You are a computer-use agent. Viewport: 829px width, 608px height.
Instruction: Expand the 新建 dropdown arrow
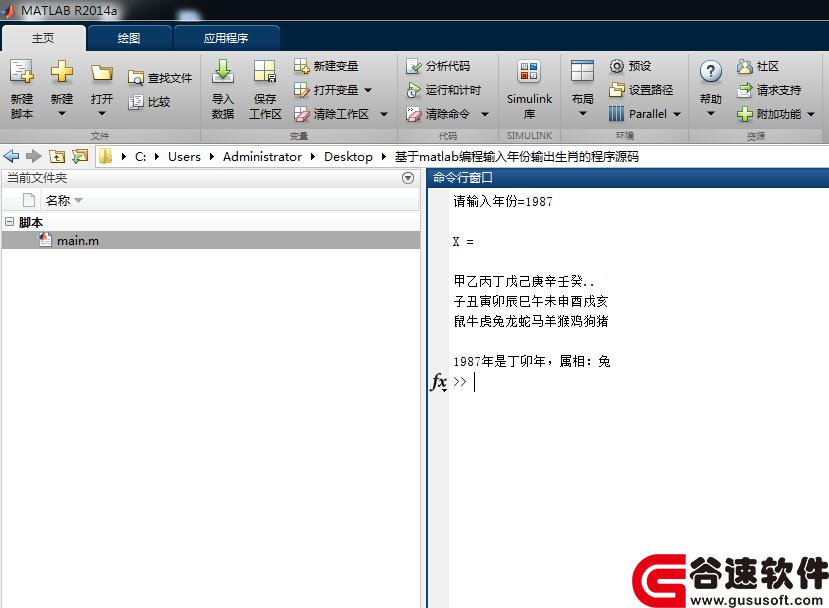pyautogui.click(x=62, y=114)
